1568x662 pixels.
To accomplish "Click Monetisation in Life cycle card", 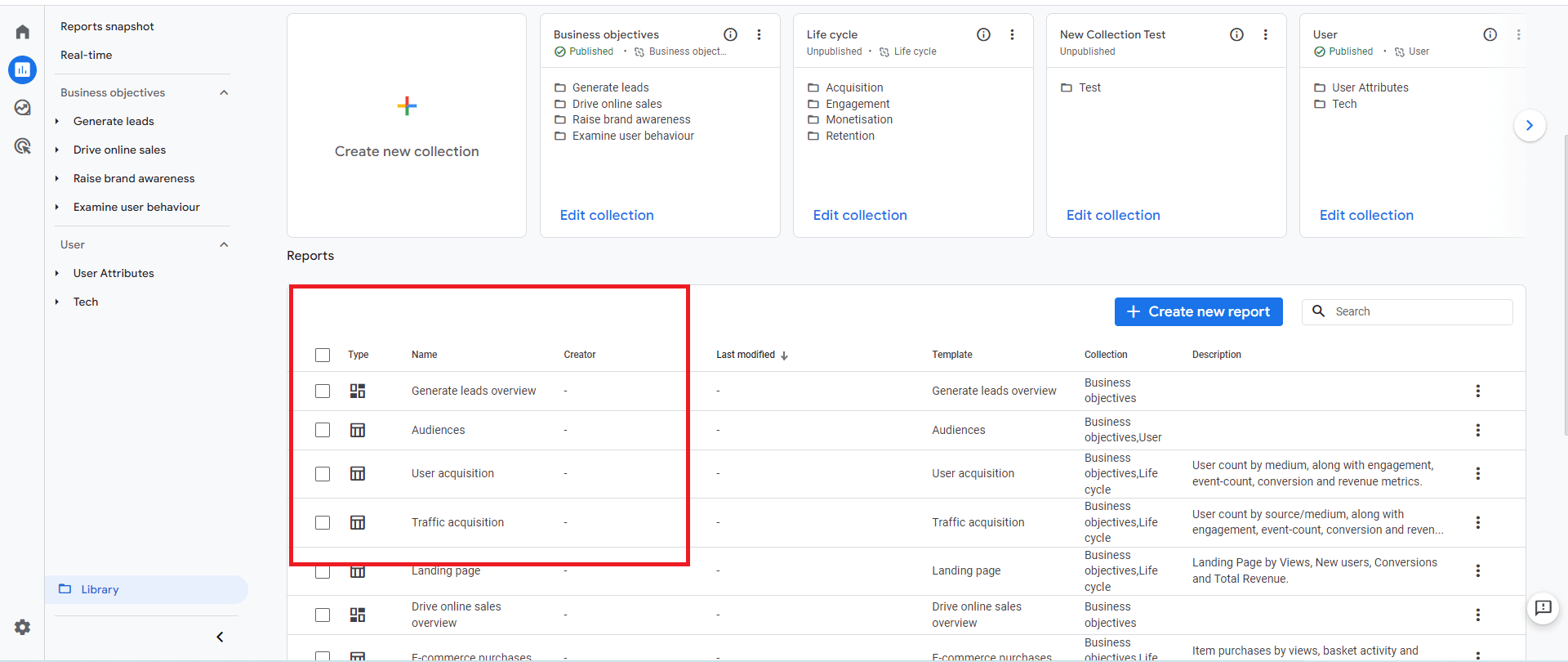I will coord(859,119).
